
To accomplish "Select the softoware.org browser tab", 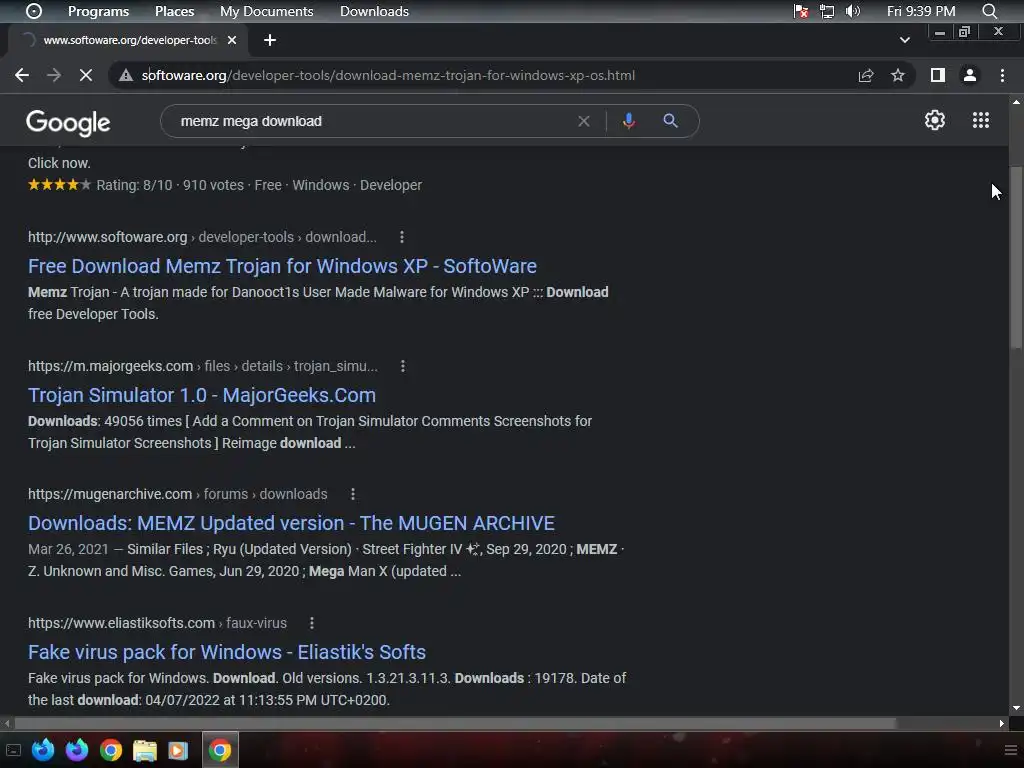I will (129, 40).
